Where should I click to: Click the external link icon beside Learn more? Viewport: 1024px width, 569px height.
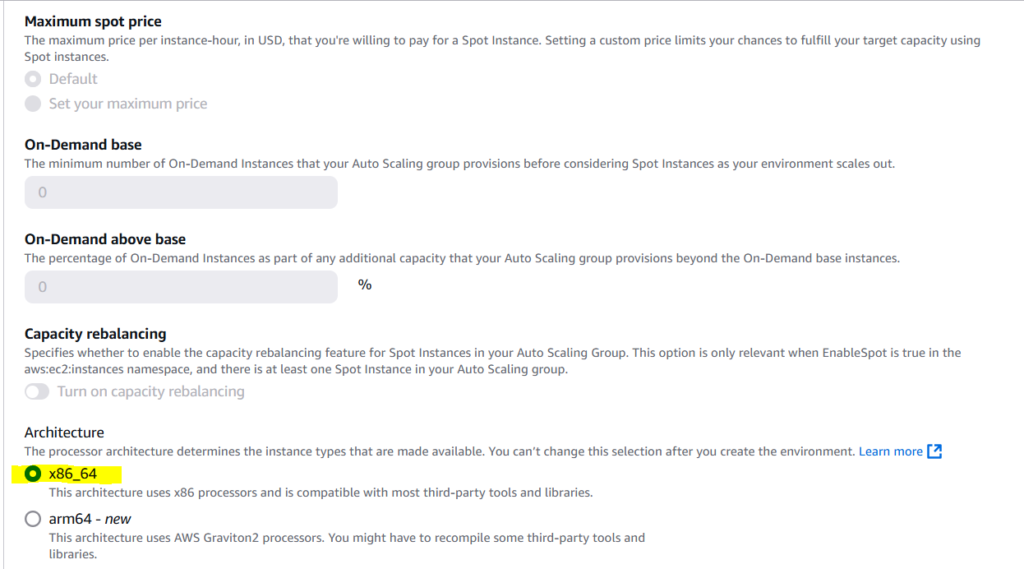(x=935, y=451)
